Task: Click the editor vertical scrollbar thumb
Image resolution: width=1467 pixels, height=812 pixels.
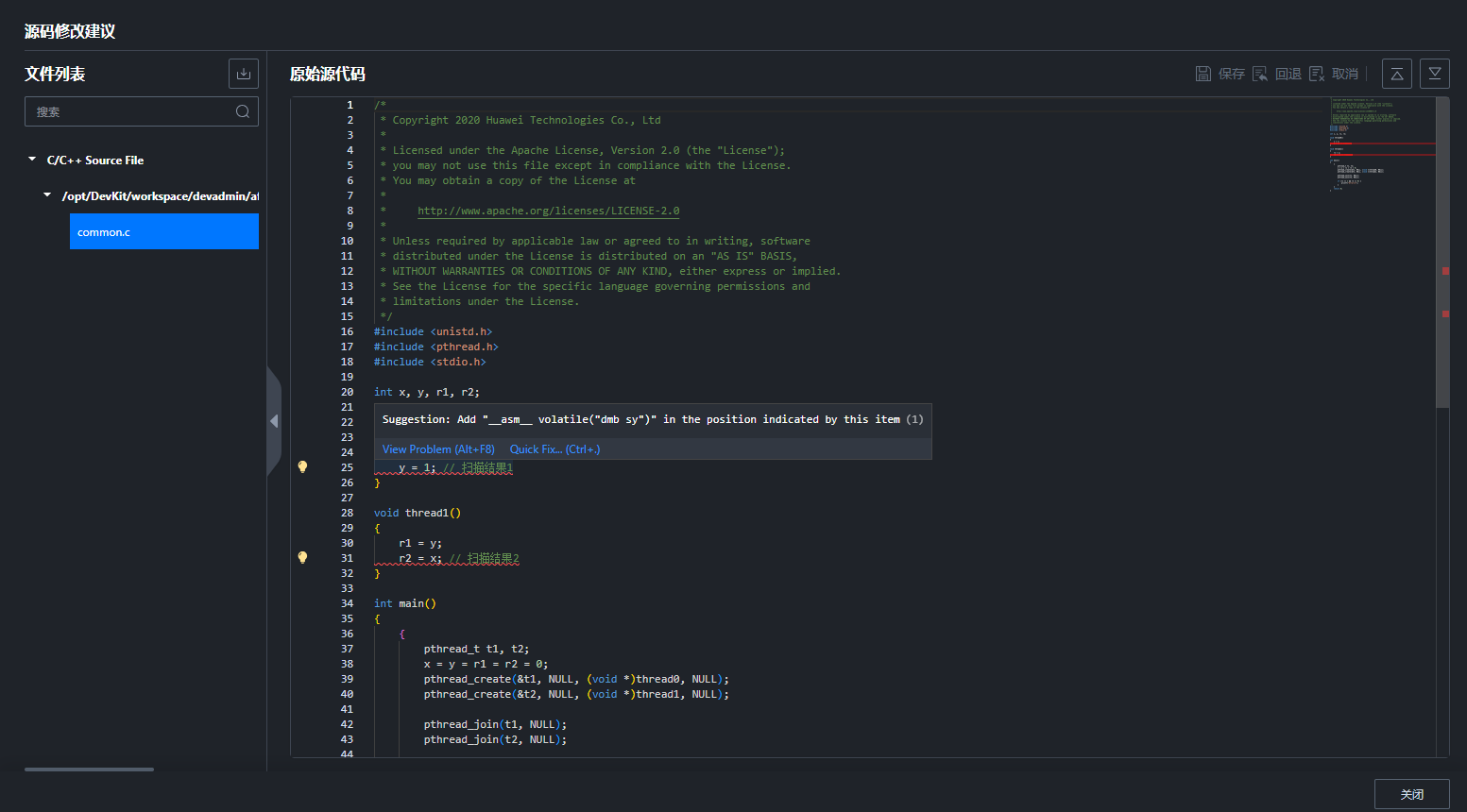Action: [1442, 252]
